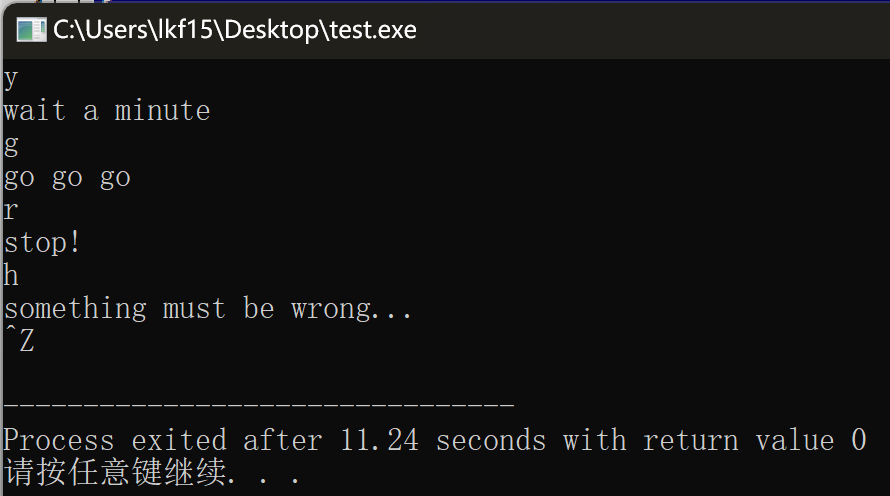
Task: Click the word "minute" in the output
Action: coord(163,111)
